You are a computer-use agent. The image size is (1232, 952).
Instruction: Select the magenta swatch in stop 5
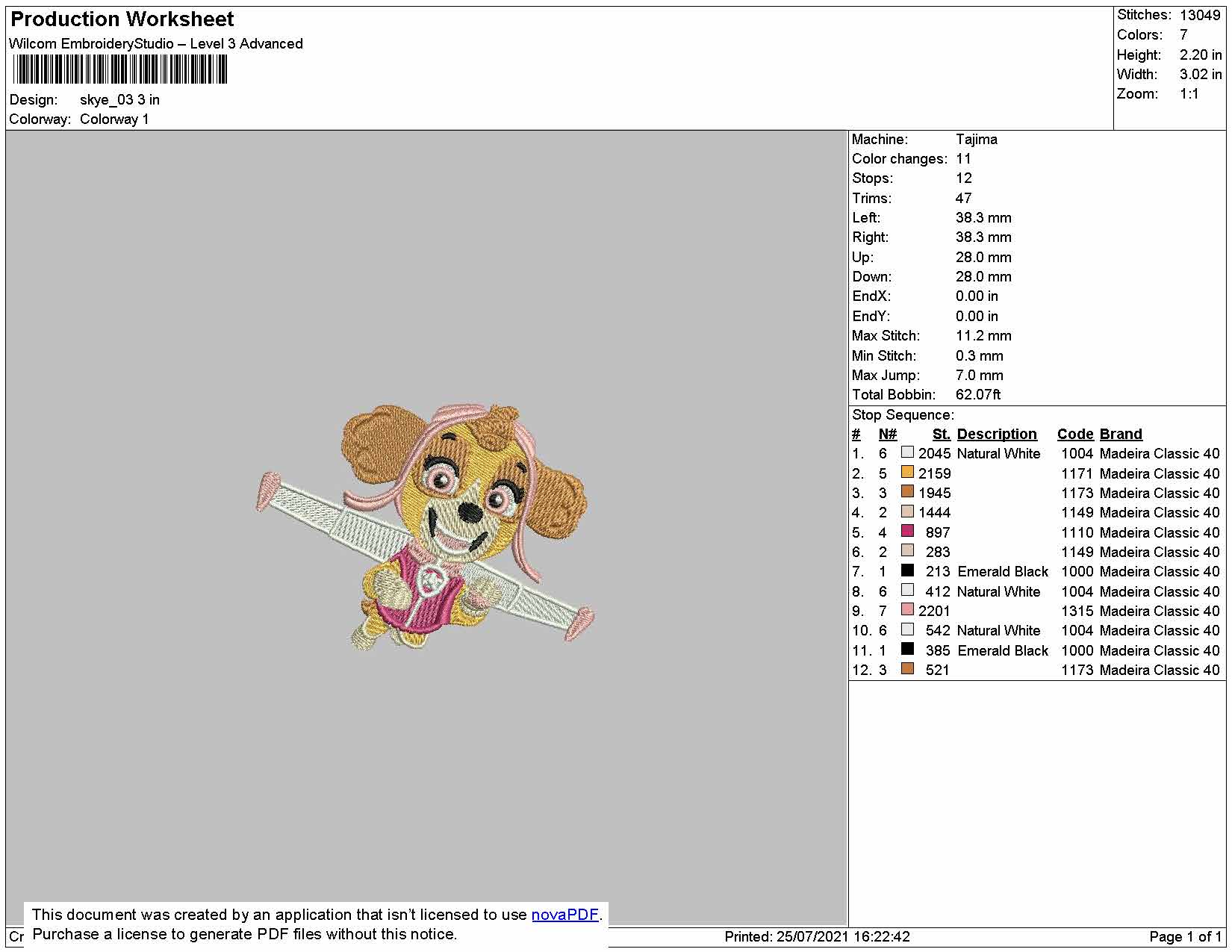(x=907, y=531)
